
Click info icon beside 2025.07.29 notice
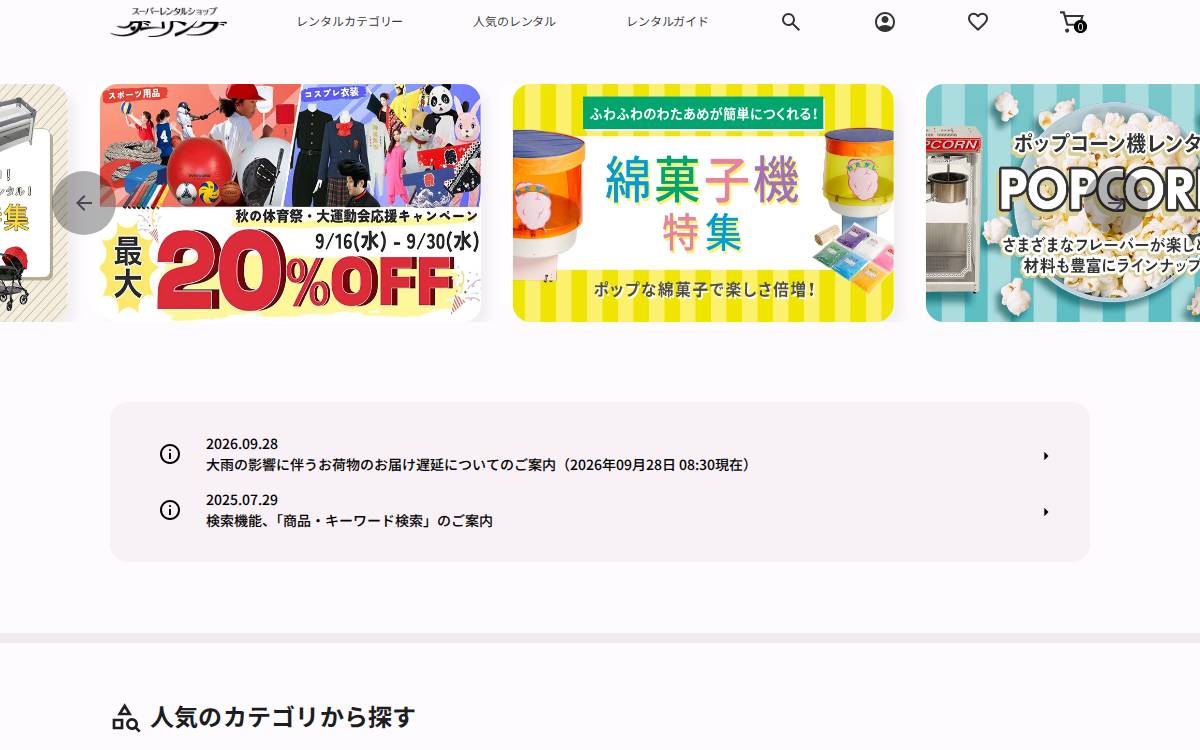coord(170,510)
